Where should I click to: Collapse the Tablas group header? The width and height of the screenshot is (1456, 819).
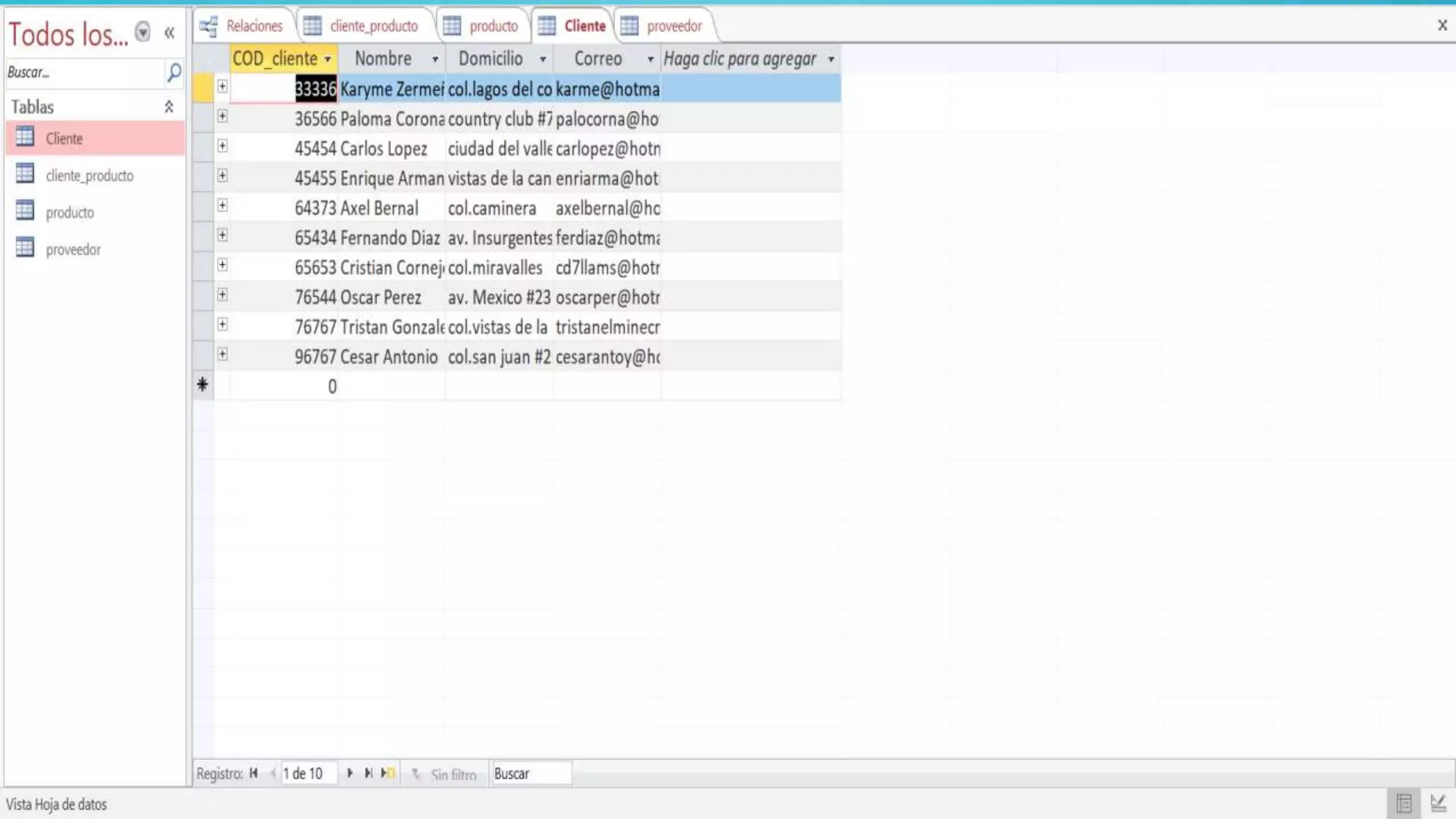(x=168, y=107)
